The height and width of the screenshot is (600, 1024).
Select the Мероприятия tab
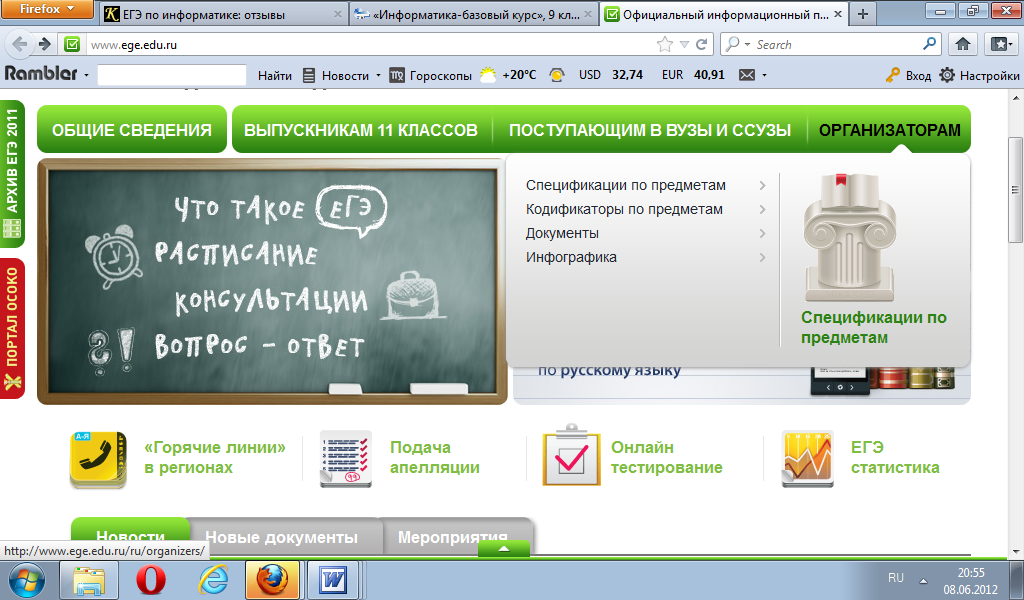coord(453,537)
